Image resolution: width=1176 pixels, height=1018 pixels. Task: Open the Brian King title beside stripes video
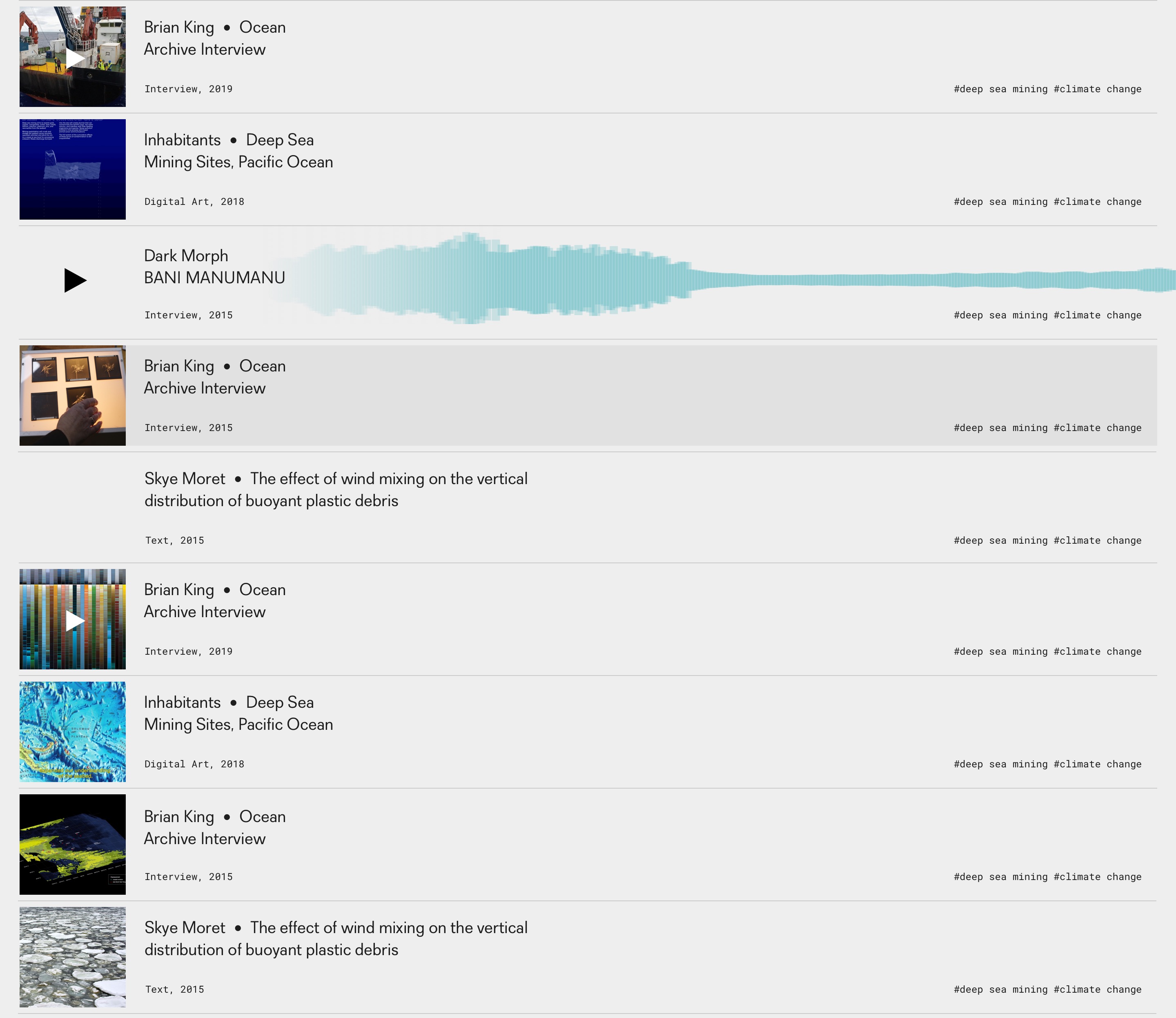(x=214, y=600)
